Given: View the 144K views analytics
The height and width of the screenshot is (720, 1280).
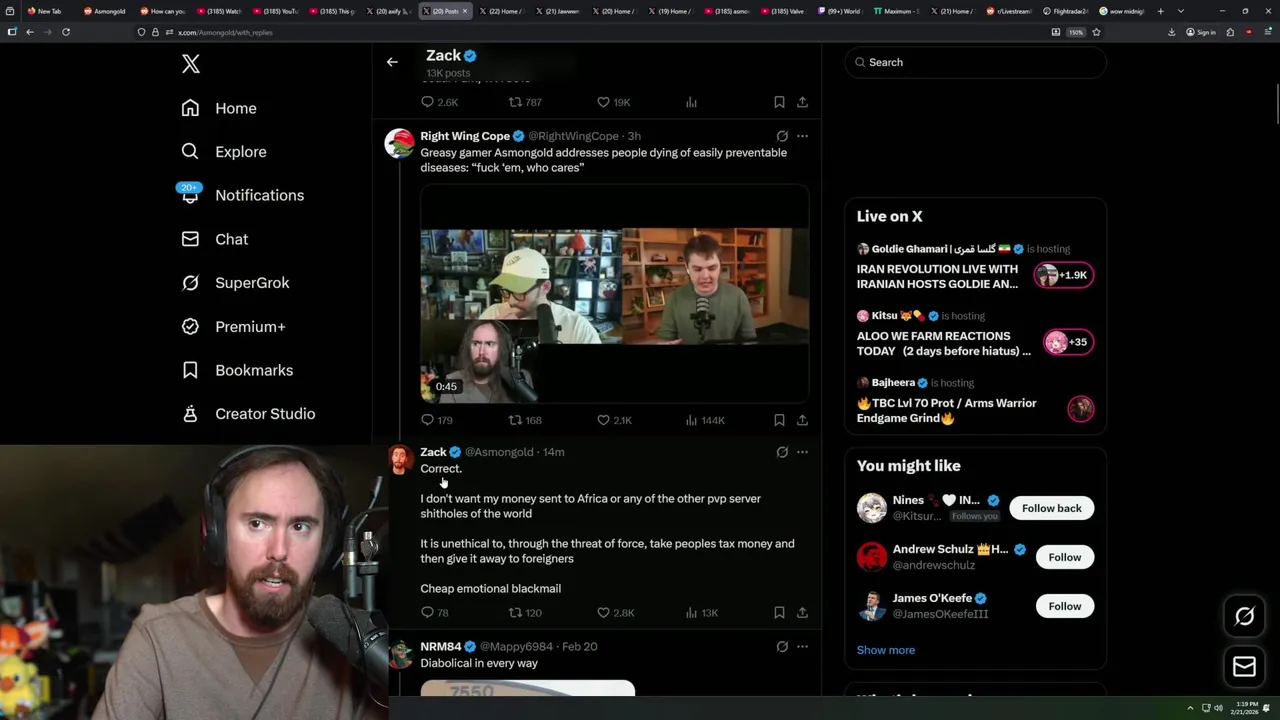Looking at the screenshot, I should [x=705, y=420].
